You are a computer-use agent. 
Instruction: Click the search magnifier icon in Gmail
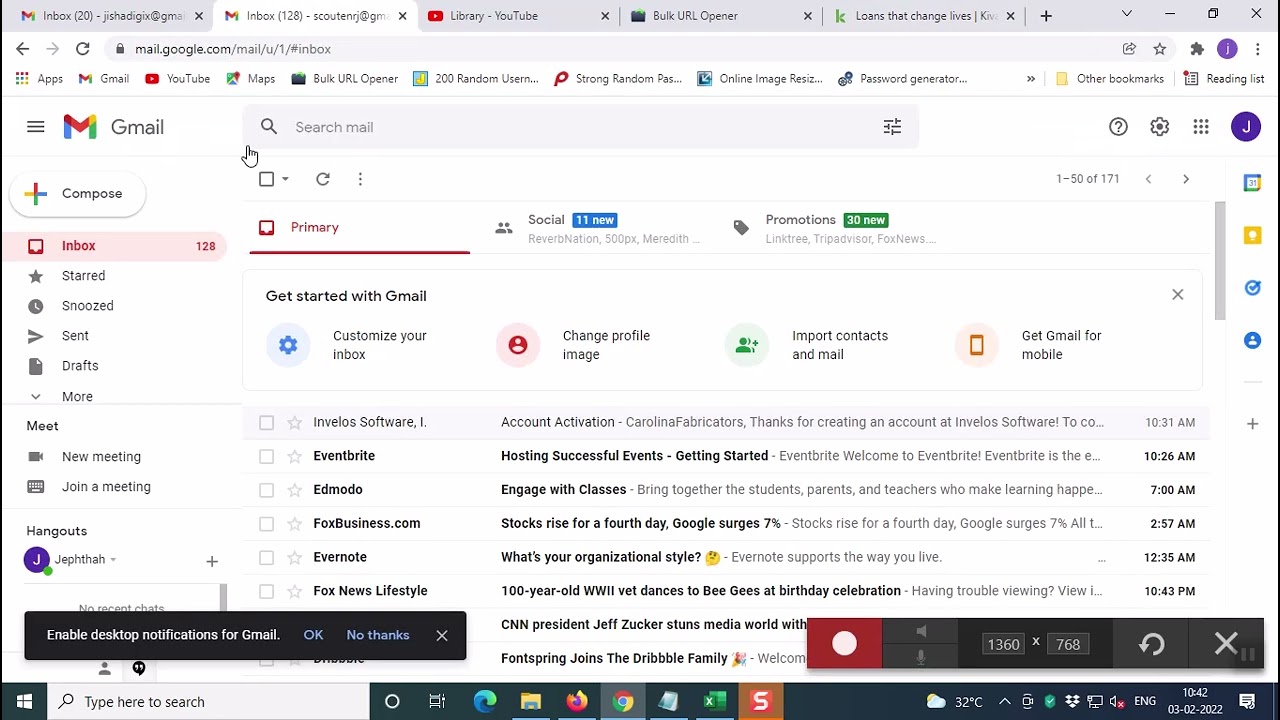tap(269, 127)
